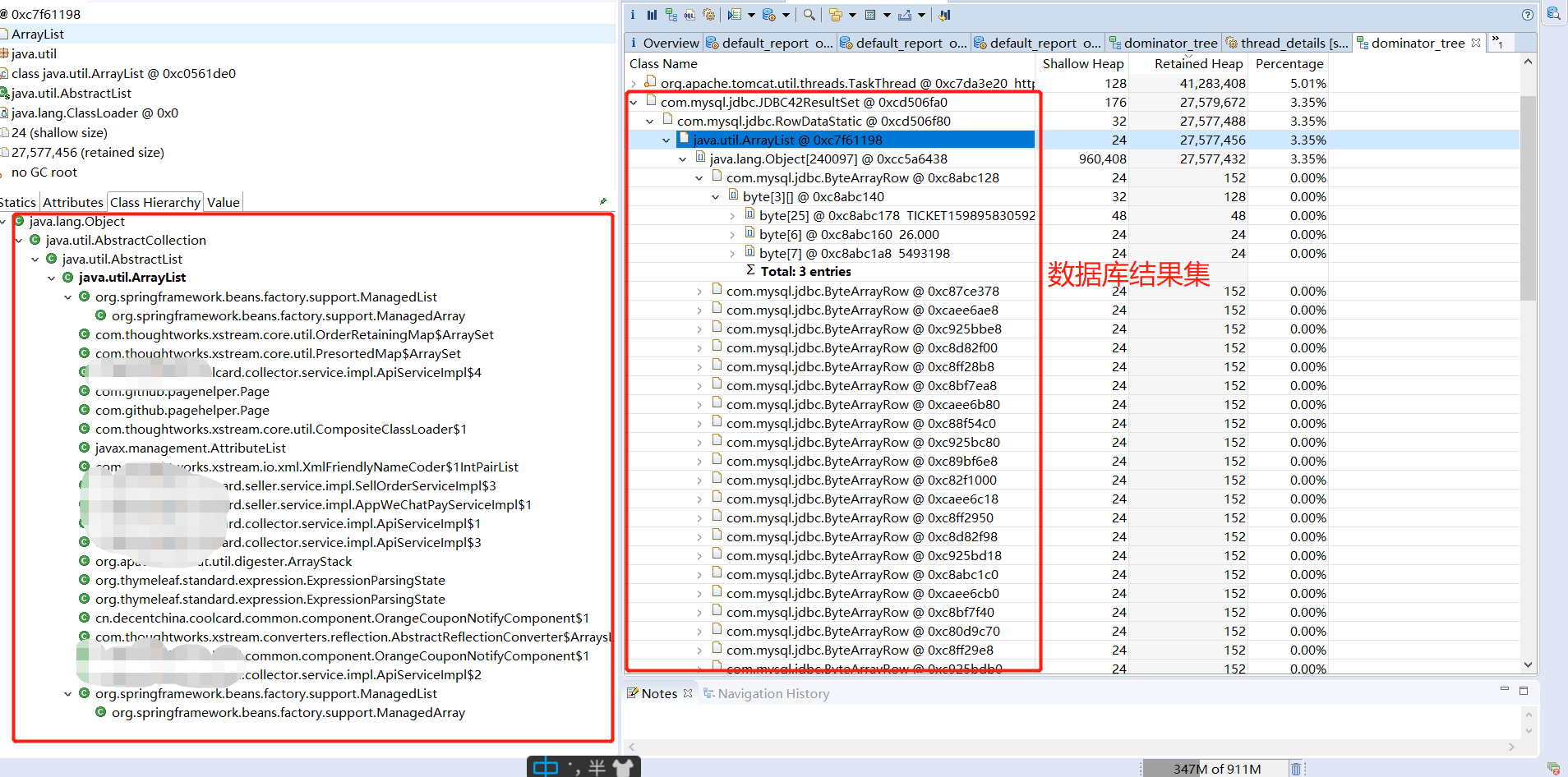This screenshot has height=777, width=1568.
Task: Expand the TaskThread @ 0xc7da3e20 row
Action: 634,84
